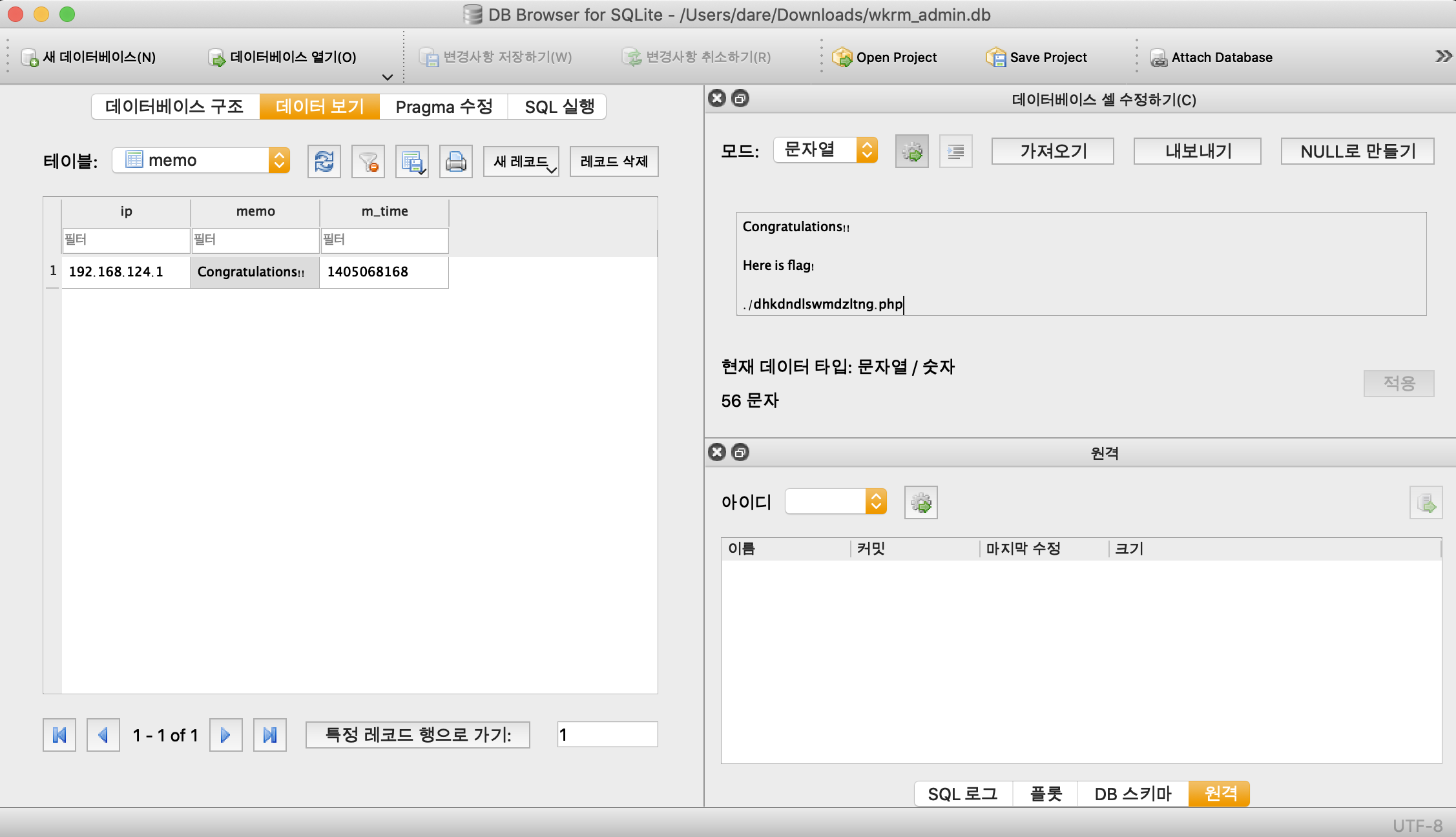Viewport: 1456px width, 837px height.
Task: Click the refresh icon next to 아이디
Action: 920,502
